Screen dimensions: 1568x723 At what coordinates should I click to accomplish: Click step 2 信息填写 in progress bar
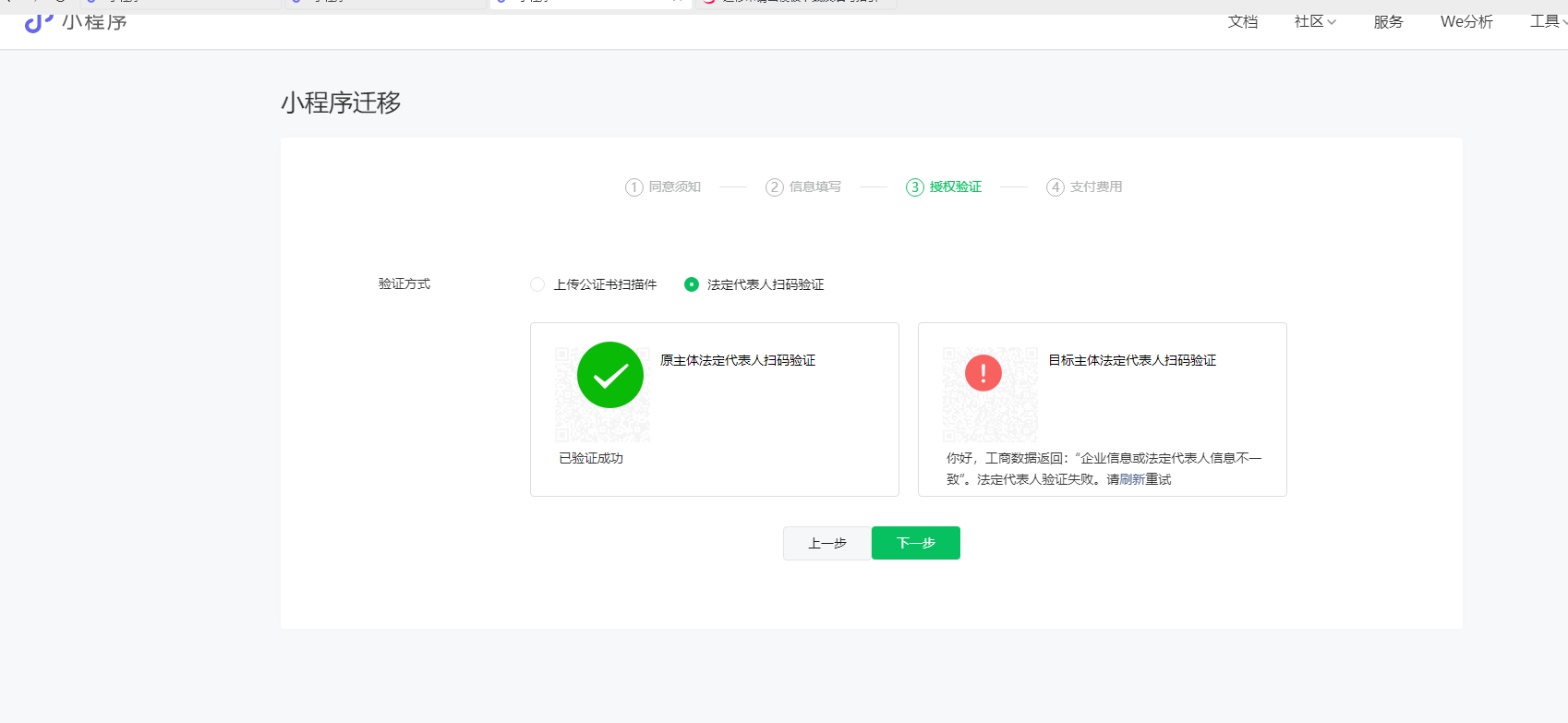click(803, 187)
